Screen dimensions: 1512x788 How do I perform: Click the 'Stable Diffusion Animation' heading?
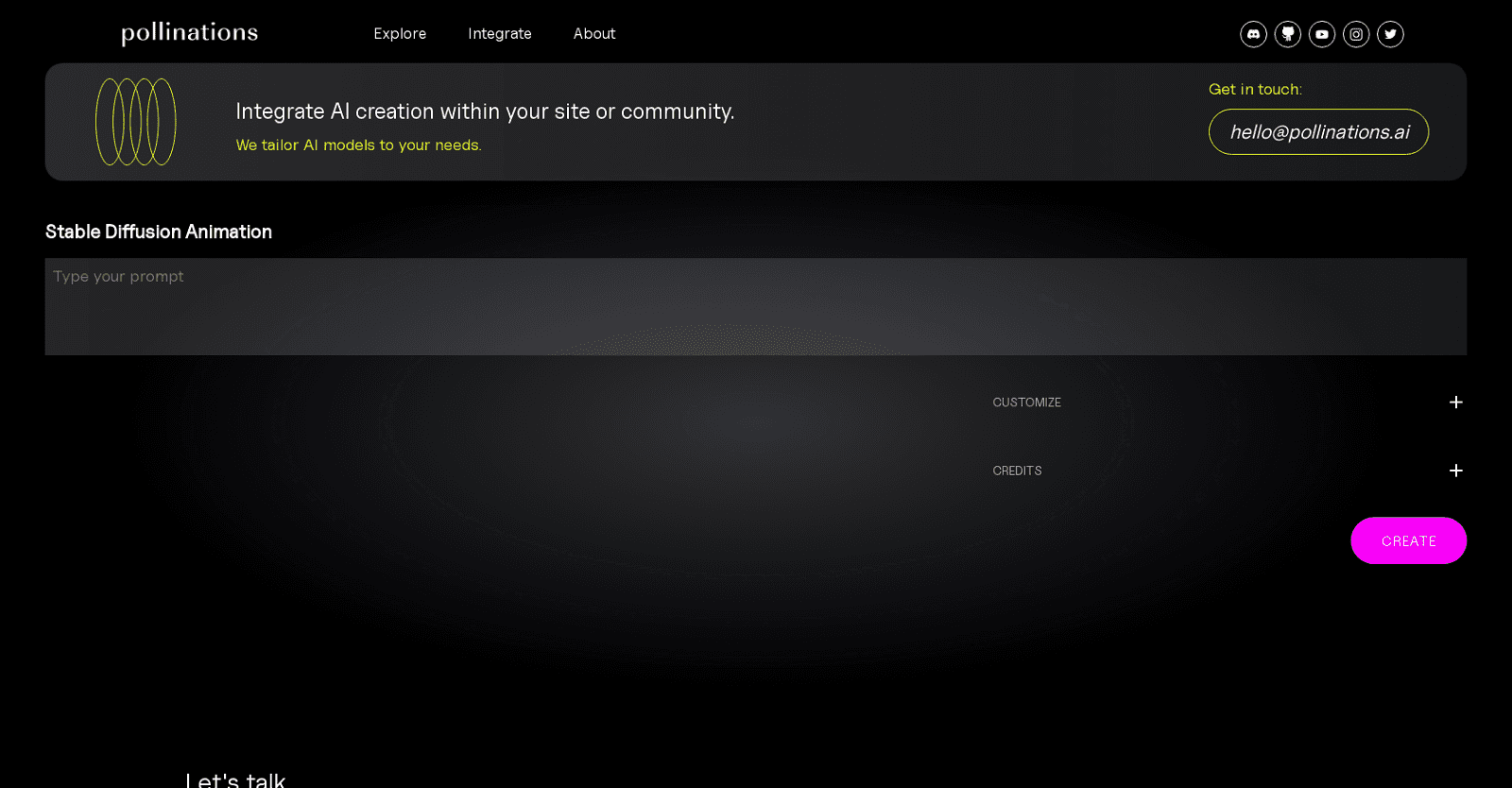tap(159, 231)
